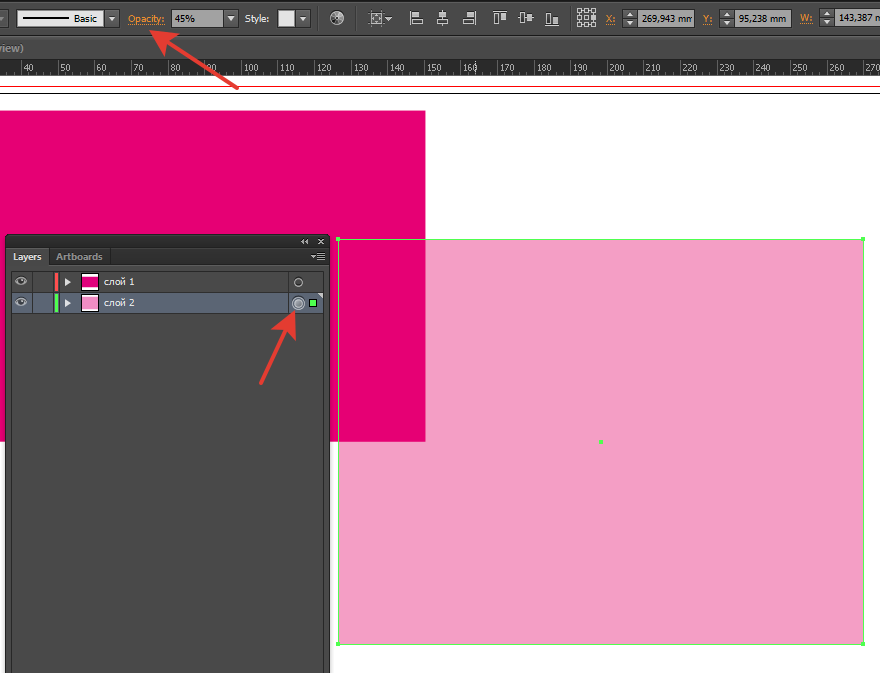Viewport: 880px width, 673px height.
Task: Open the Basic brush definition dropdown
Action: tap(112, 19)
